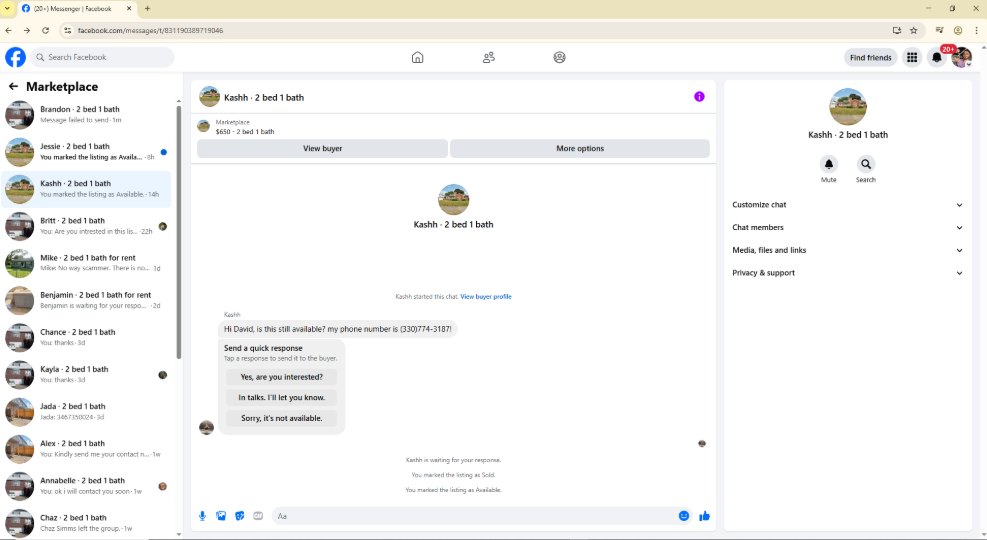Send quick reply 'In talks. I'll let you know.'
987x540 pixels.
point(281,398)
